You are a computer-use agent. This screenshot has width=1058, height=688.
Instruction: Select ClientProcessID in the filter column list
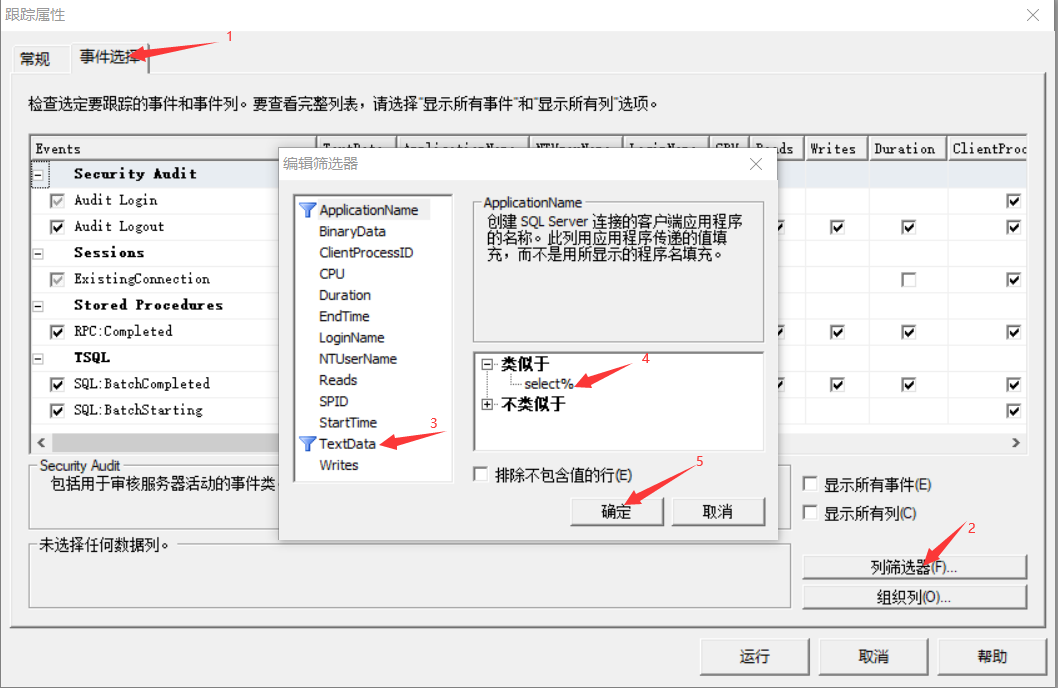point(366,253)
